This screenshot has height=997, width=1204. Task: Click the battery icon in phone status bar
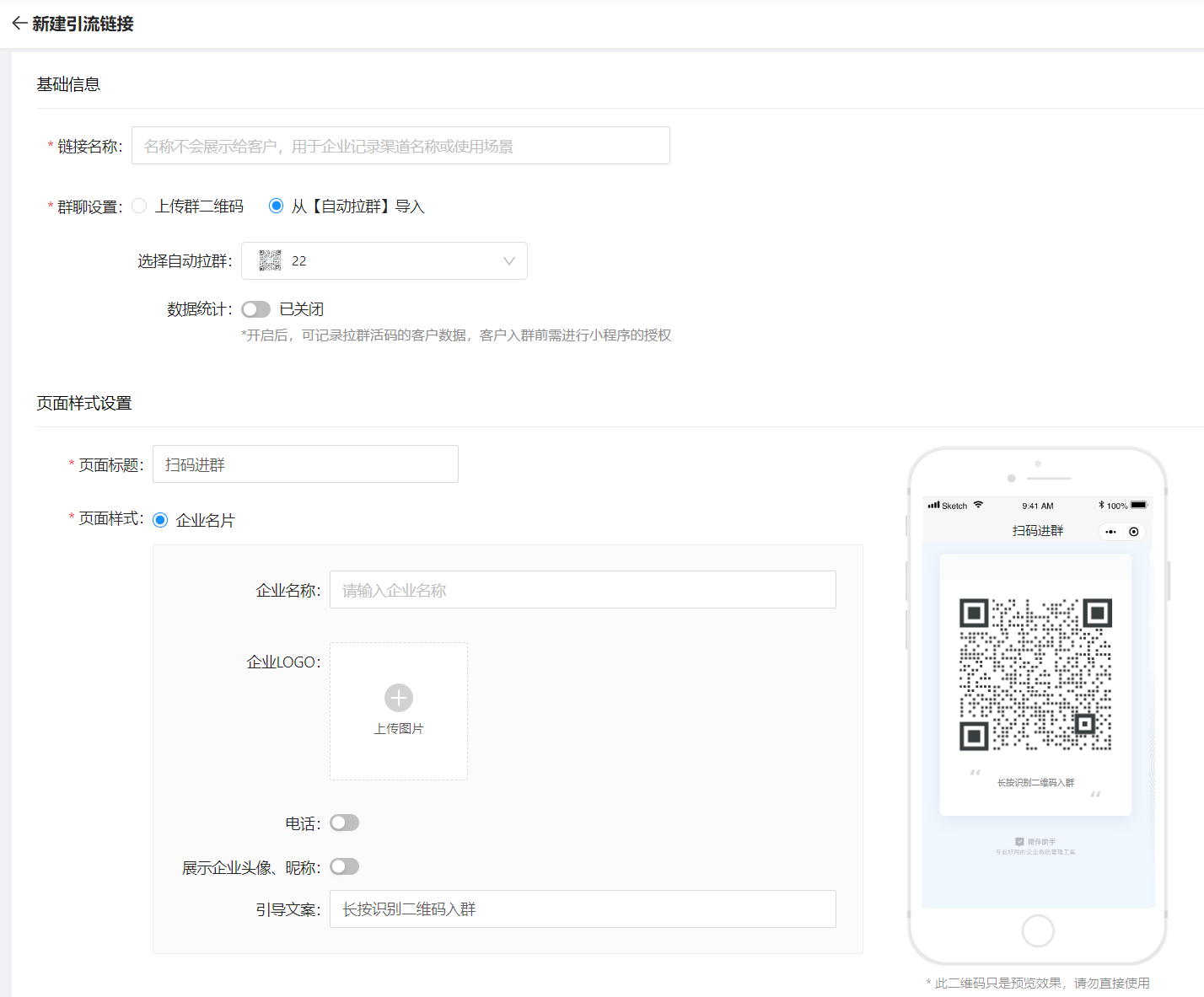coord(1139,506)
